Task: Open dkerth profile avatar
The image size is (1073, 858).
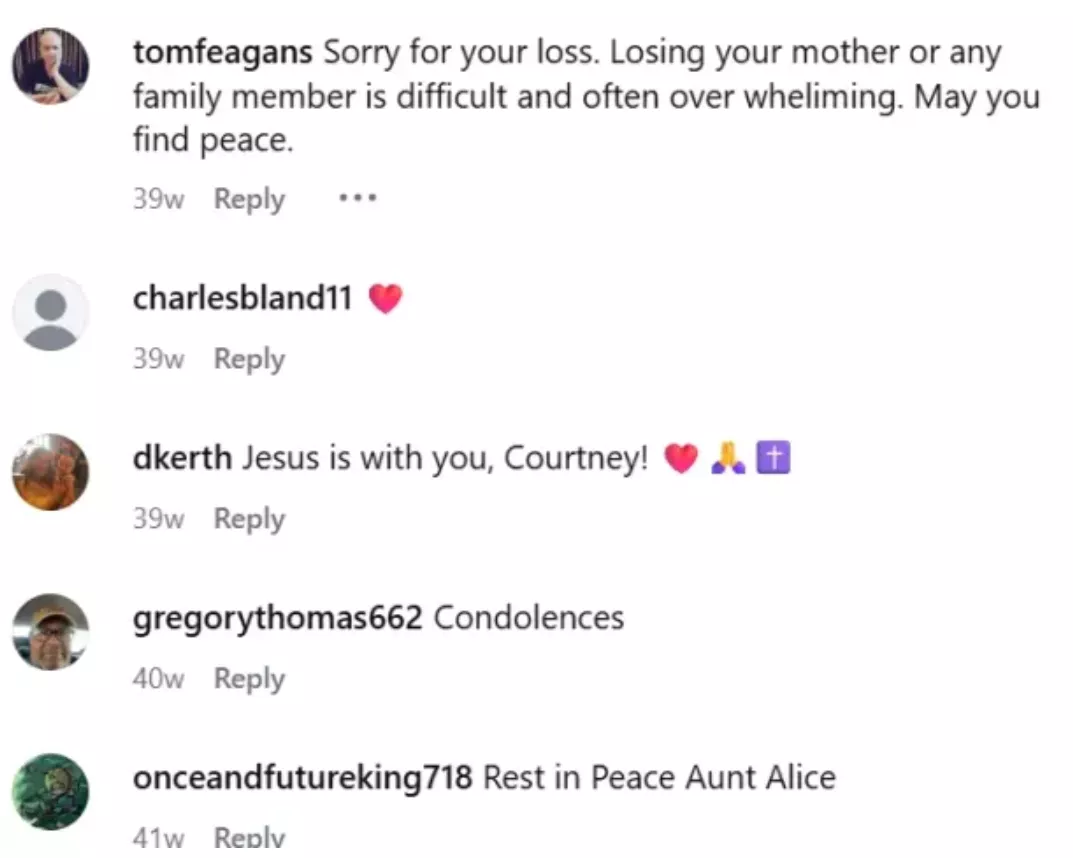Action: pos(50,472)
